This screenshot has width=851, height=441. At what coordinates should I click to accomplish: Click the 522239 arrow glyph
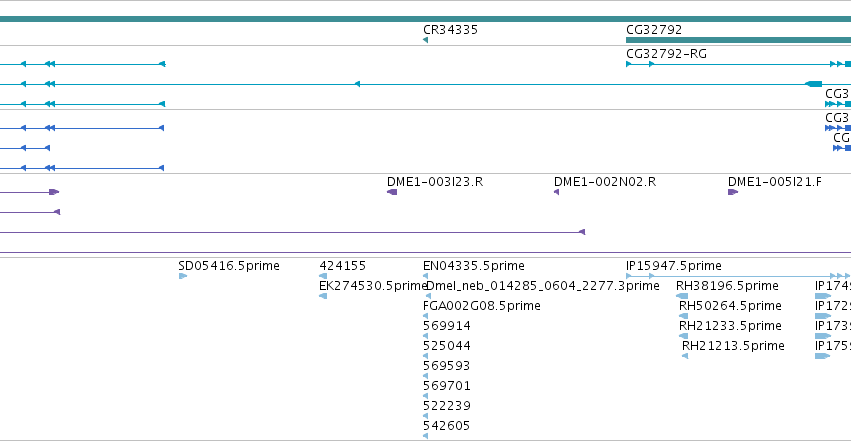[426, 416]
